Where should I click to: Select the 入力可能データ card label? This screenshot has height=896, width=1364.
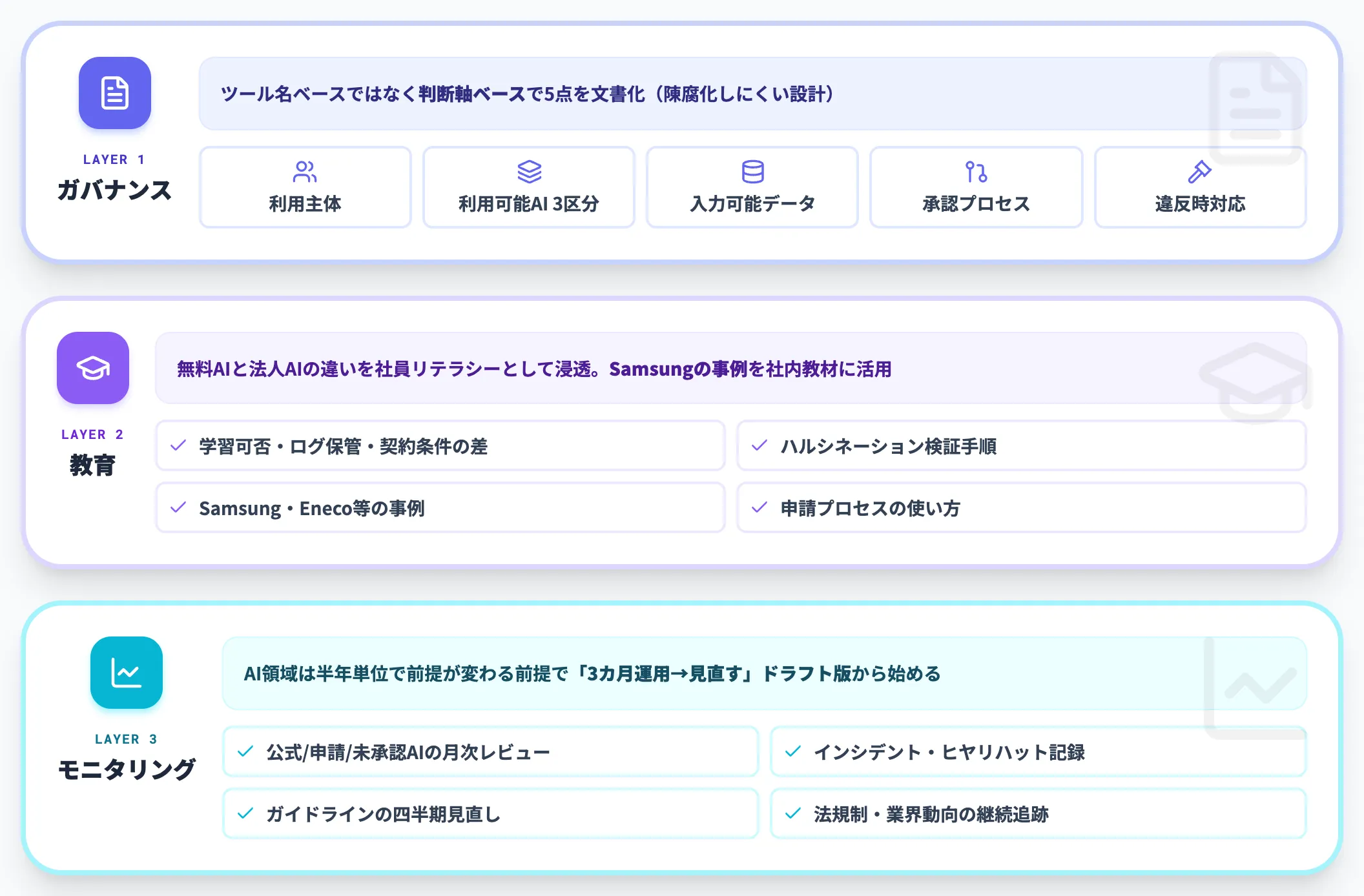pos(752,204)
